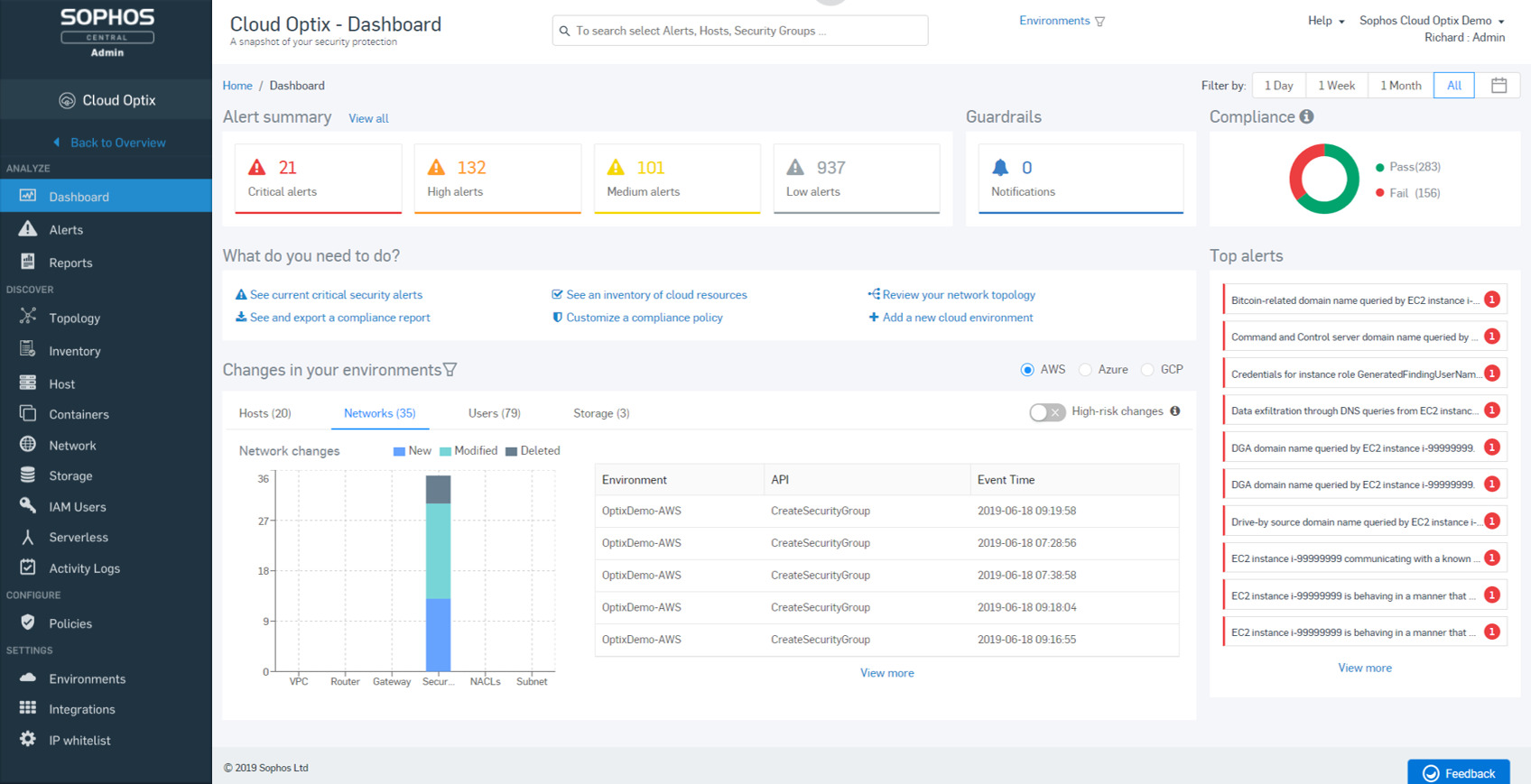Expand the Help dropdown menu
The image size is (1531, 784).
pyautogui.click(x=1326, y=20)
